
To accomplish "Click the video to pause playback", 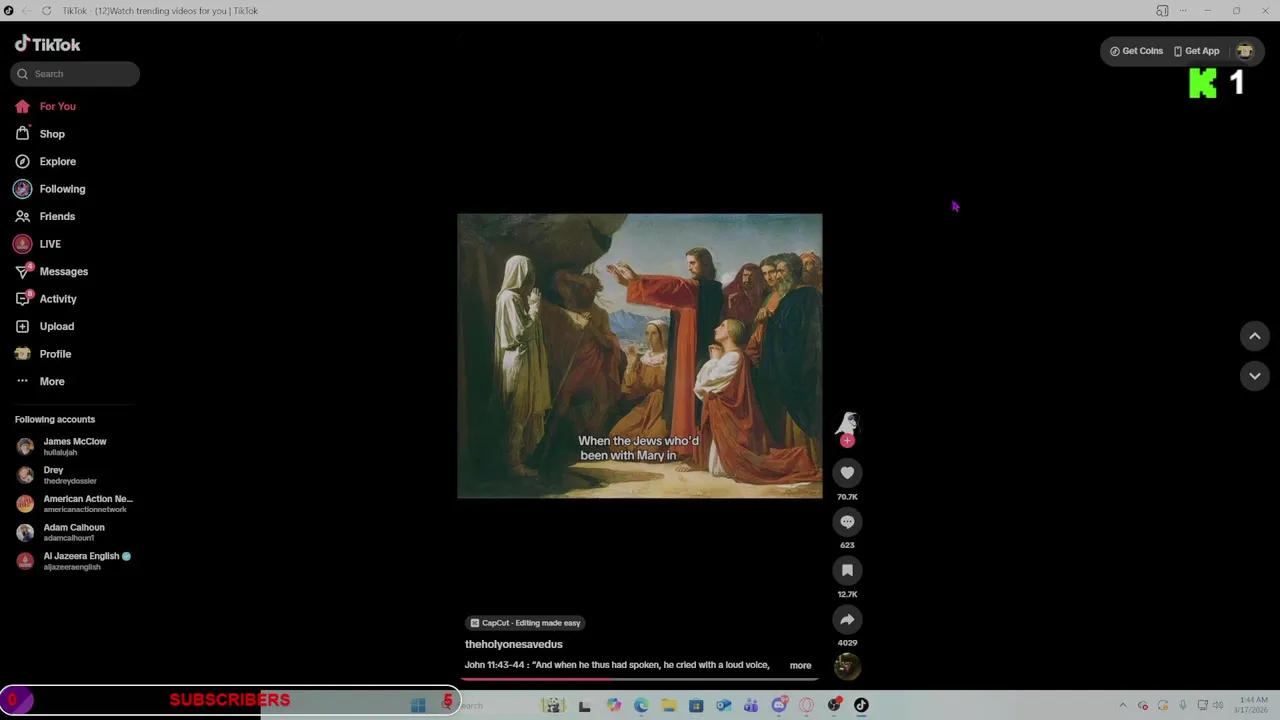I will 640,356.
